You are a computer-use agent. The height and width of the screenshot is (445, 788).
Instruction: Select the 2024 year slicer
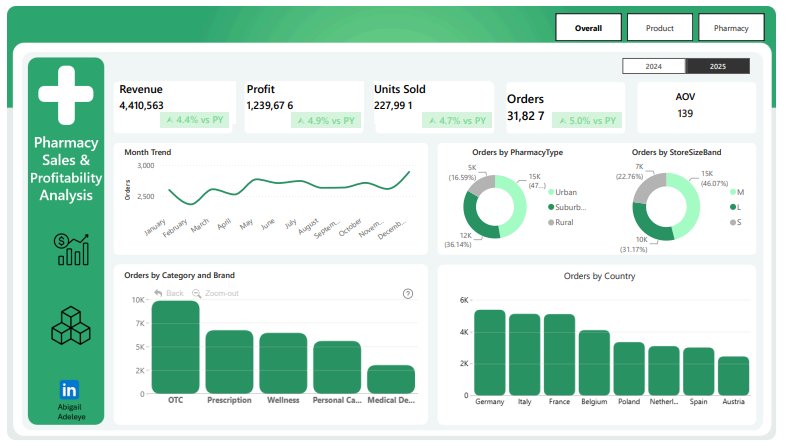[654, 66]
